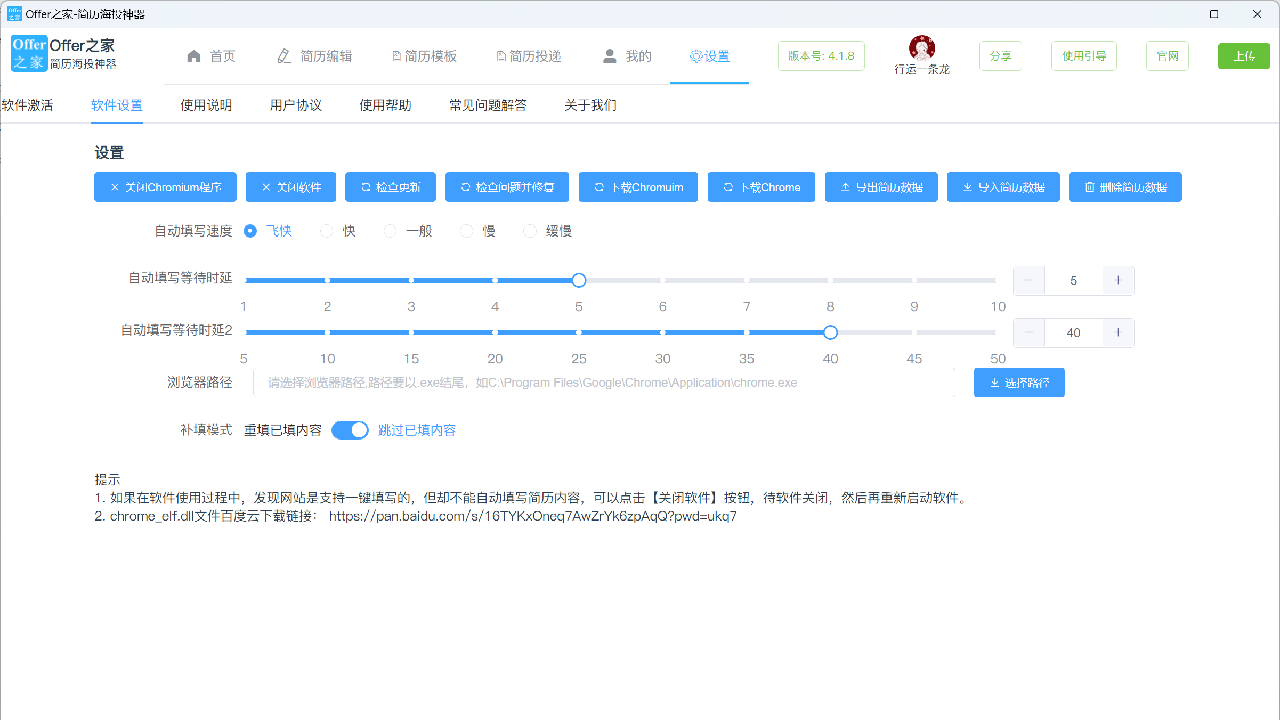Image resolution: width=1280 pixels, height=720 pixels.
Task: Decrease the second delay using minus stepper
Action: [1028, 332]
